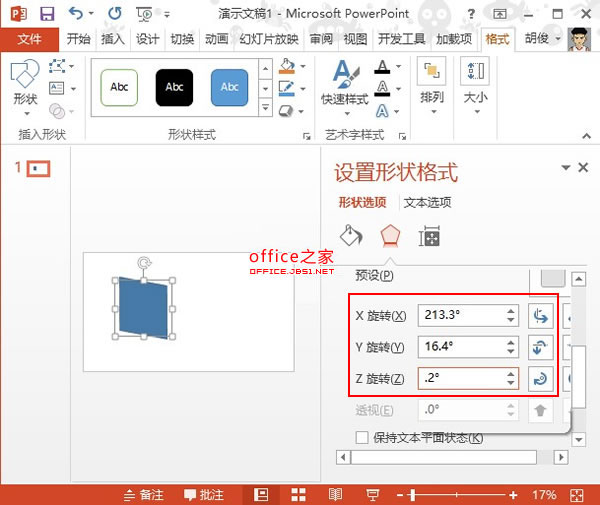Select Shape Options (形状选项) in pane
Image resolution: width=600 pixels, height=505 pixels.
tap(362, 202)
